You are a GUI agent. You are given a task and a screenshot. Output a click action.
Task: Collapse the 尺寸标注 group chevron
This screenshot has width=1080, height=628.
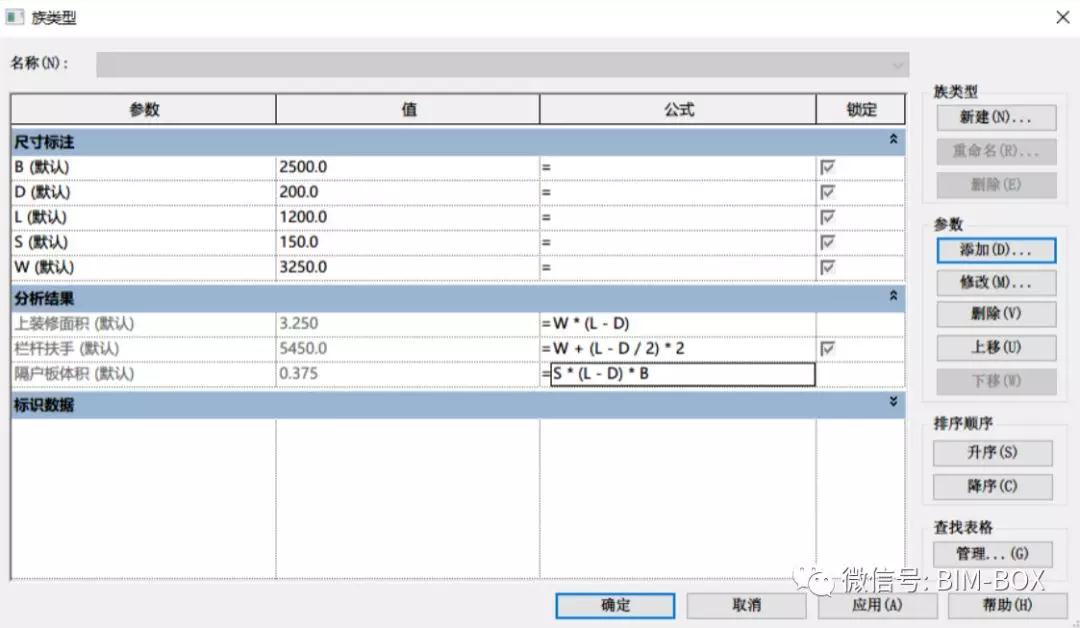893,139
